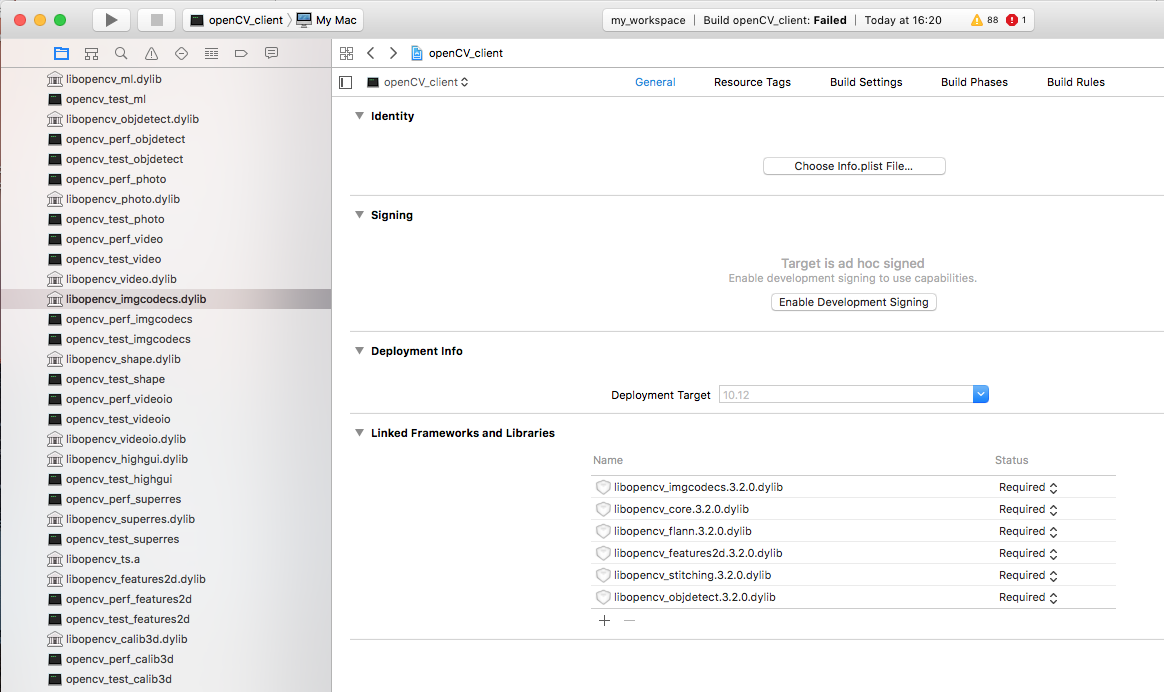This screenshot has width=1164, height=692.
Task: Select libopencv_core.3.2.0.dylib in linked libraries
Action: click(x=681, y=509)
